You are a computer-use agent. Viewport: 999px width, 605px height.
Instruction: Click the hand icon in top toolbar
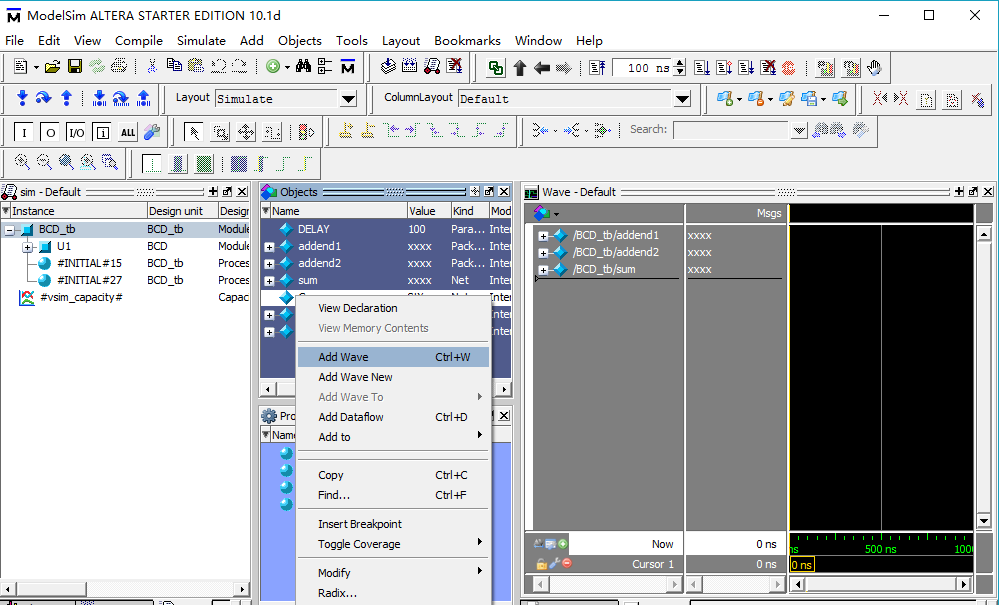pyautogui.click(x=874, y=68)
